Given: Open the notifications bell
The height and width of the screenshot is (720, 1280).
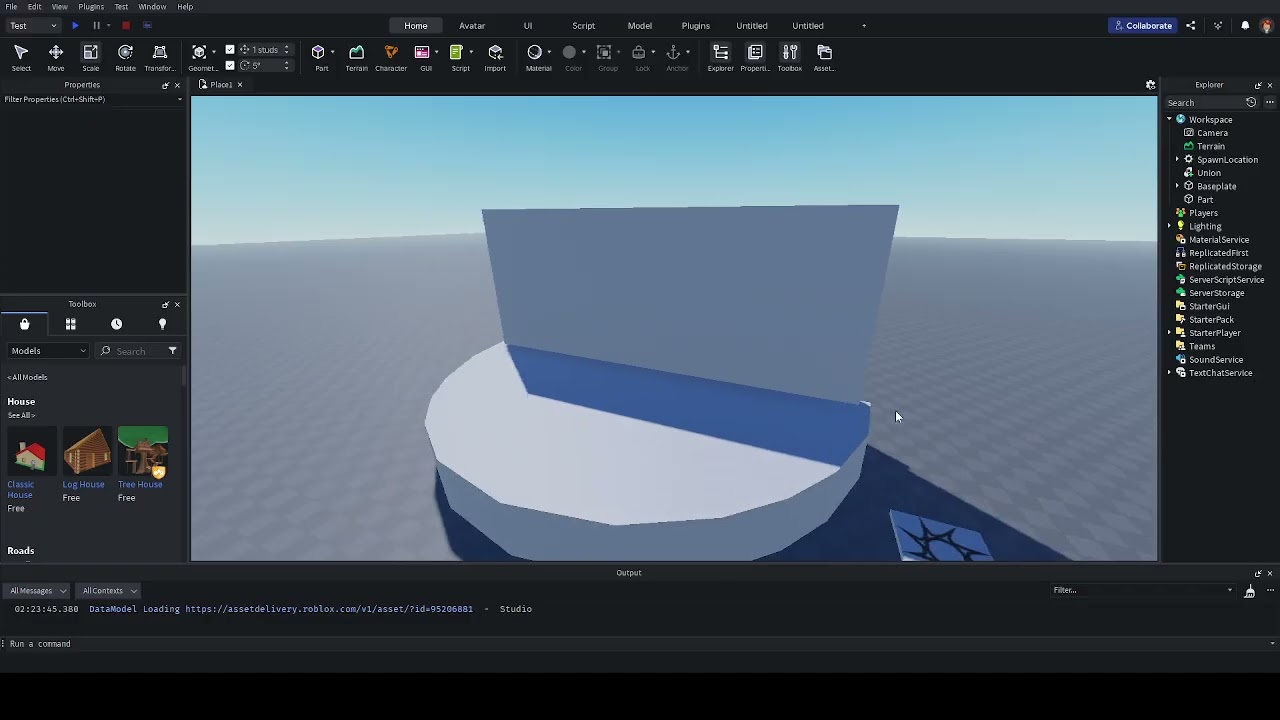Looking at the screenshot, I should pos(1245,26).
